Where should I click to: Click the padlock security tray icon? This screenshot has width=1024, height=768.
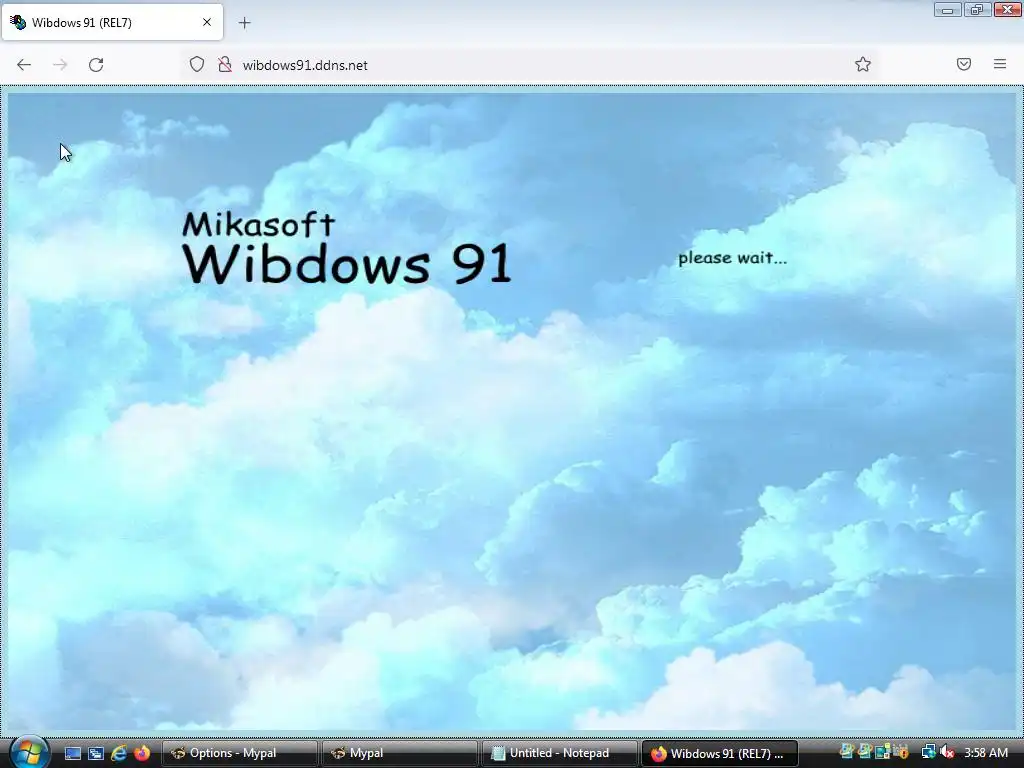[901, 752]
